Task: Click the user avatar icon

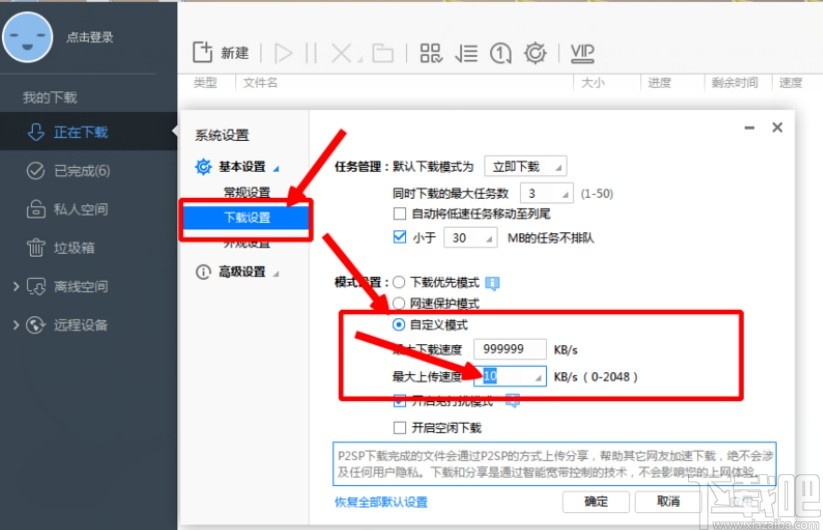Action: click(x=27, y=37)
